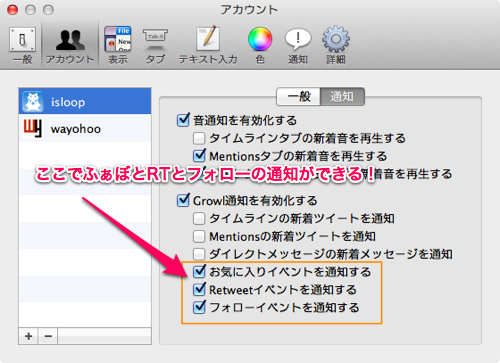The height and width of the screenshot is (363, 500).
Task: Open the 通知 speech bubble toolbar pane
Action: pyautogui.click(x=298, y=46)
